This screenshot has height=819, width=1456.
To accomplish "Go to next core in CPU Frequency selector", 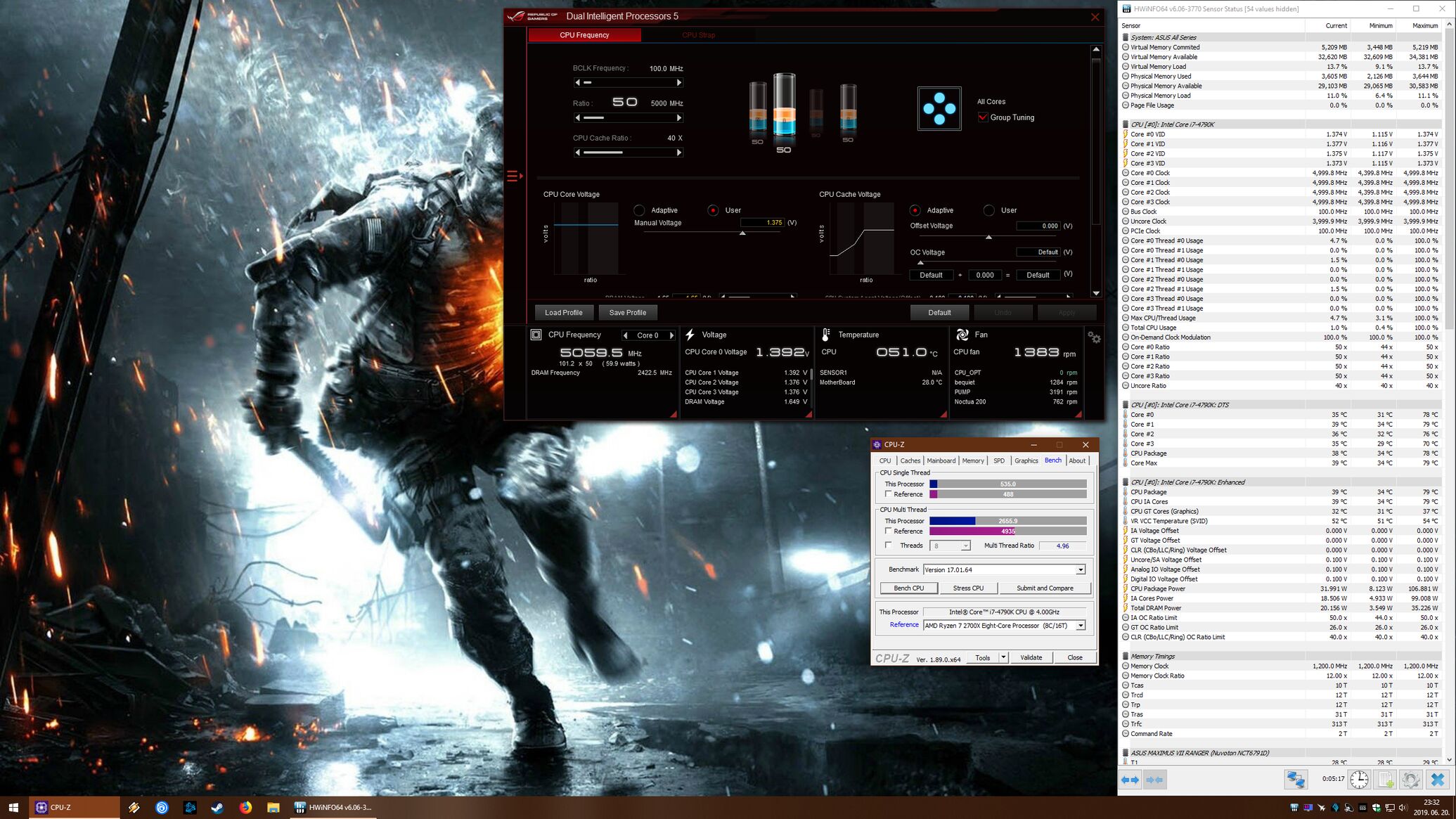I will coord(671,335).
